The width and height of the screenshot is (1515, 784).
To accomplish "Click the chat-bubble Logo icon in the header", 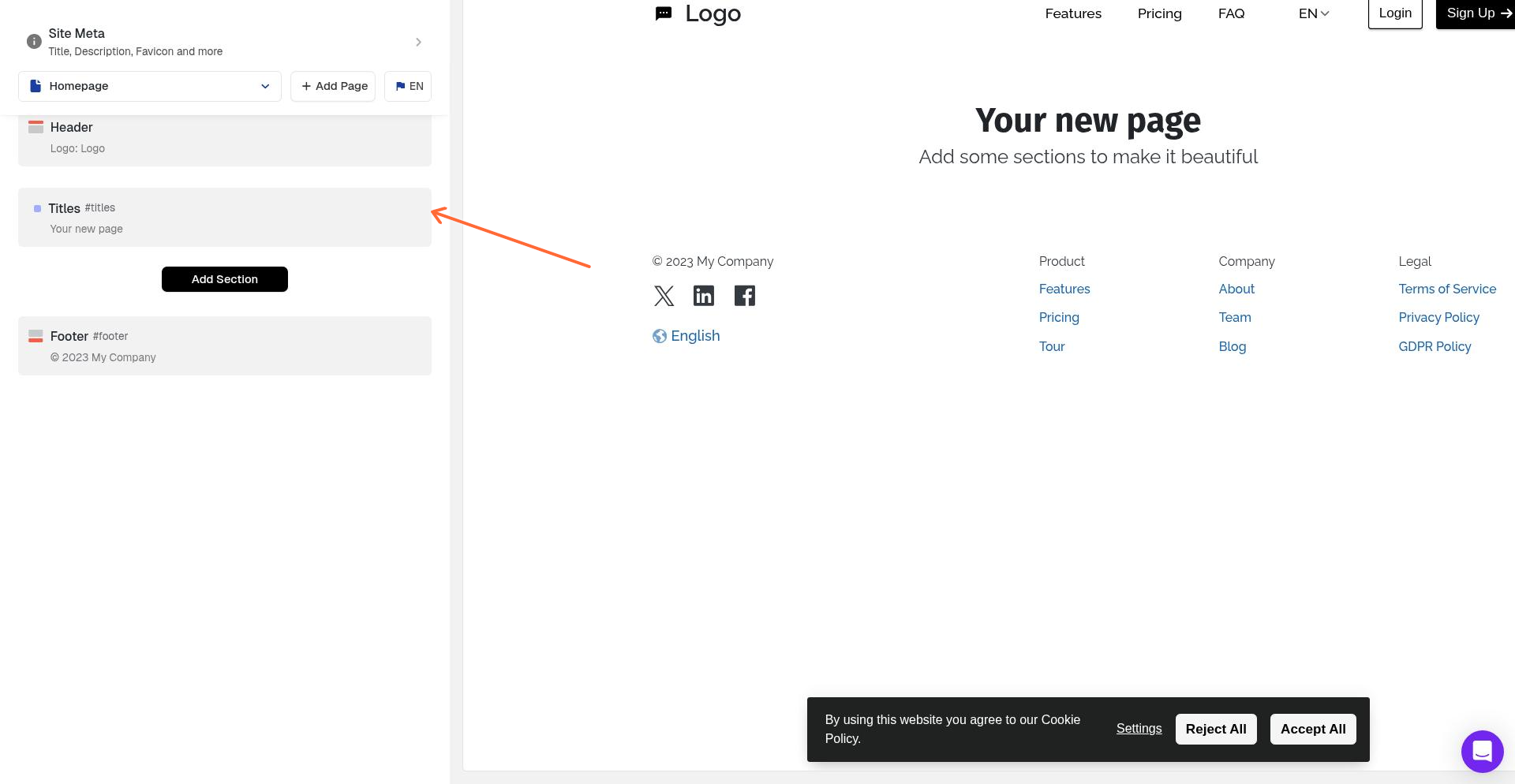I will [663, 13].
